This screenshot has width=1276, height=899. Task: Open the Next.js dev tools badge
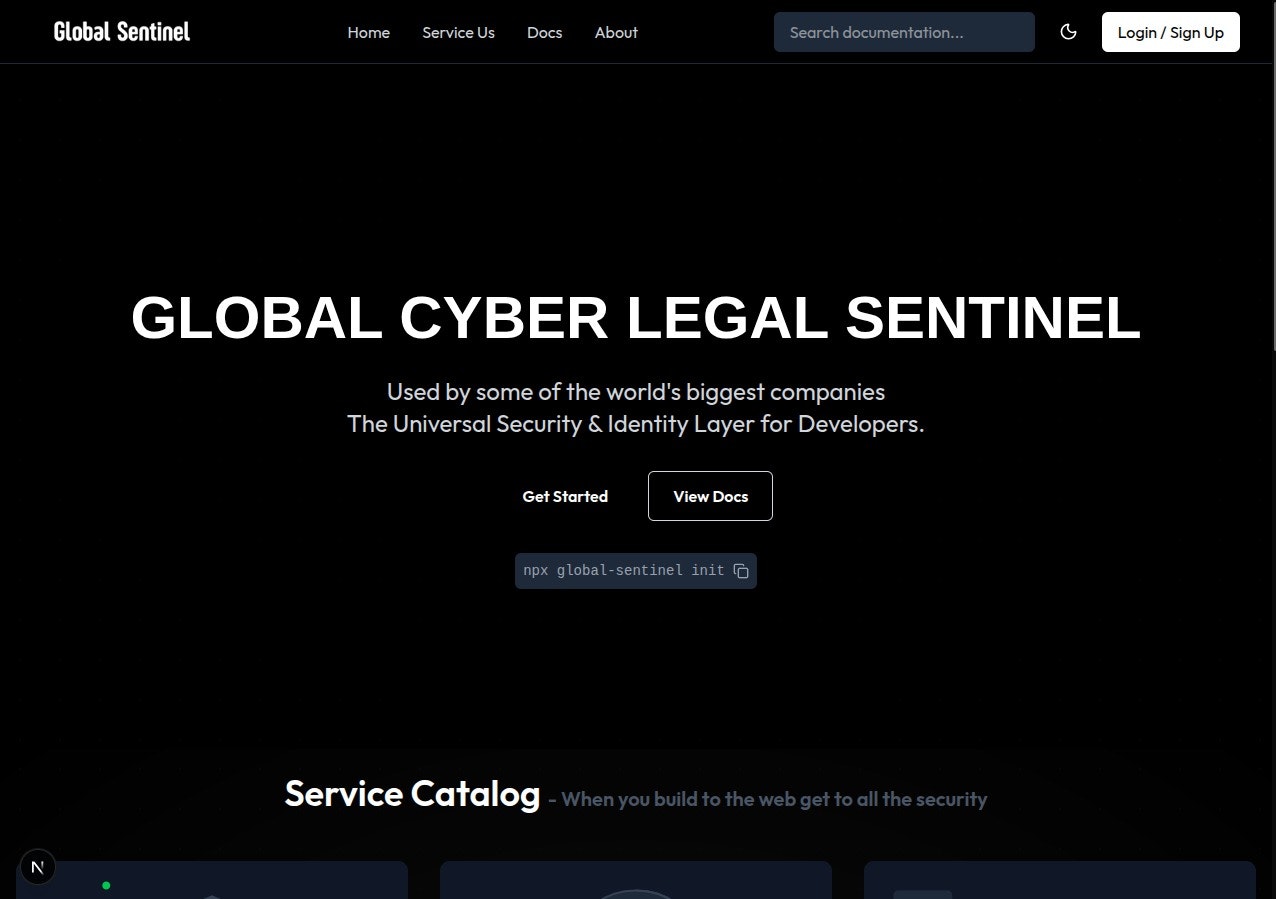pyautogui.click(x=37, y=866)
